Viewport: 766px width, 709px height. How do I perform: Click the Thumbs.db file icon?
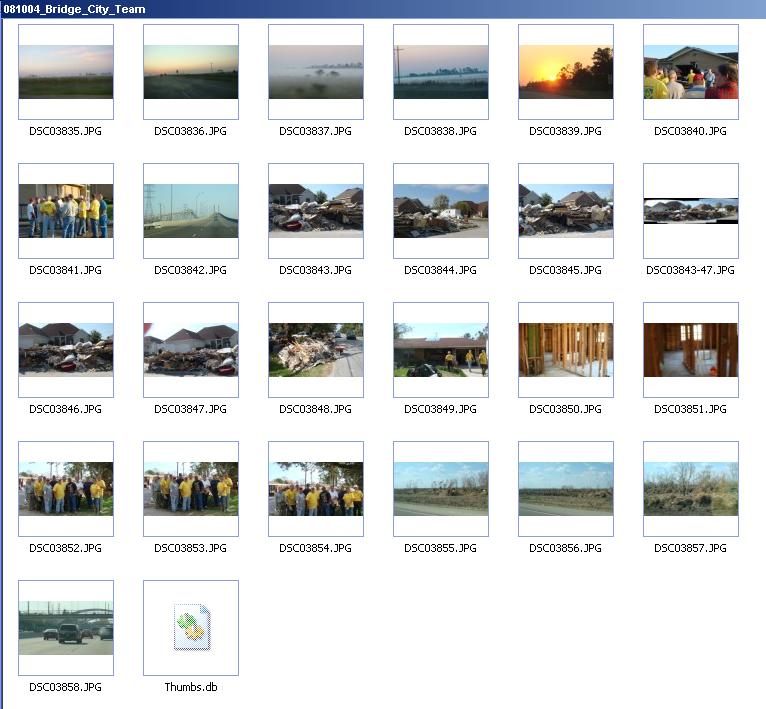(x=192, y=627)
